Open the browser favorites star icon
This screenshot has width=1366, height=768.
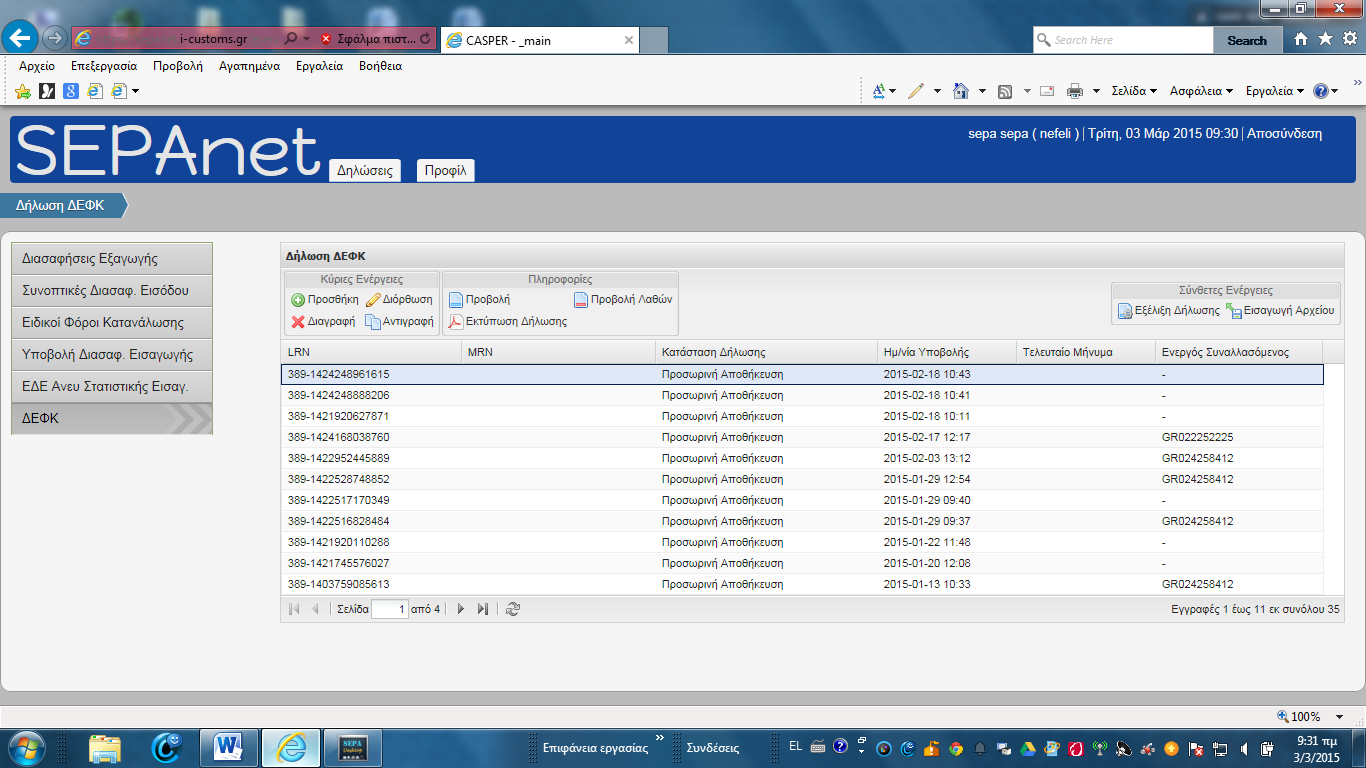(1325, 39)
